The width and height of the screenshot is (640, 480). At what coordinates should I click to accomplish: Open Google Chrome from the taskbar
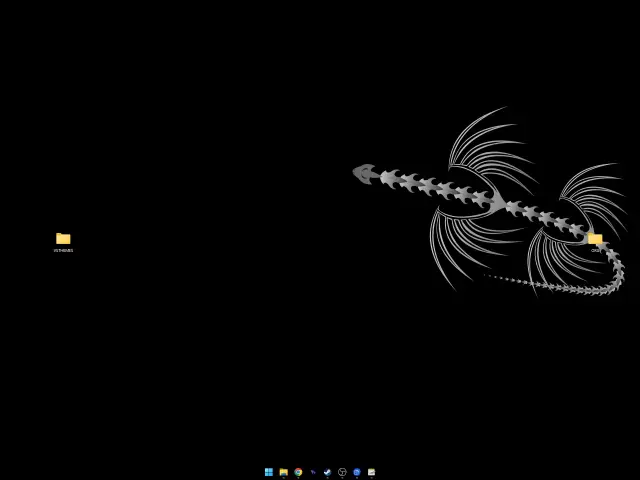click(298, 472)
